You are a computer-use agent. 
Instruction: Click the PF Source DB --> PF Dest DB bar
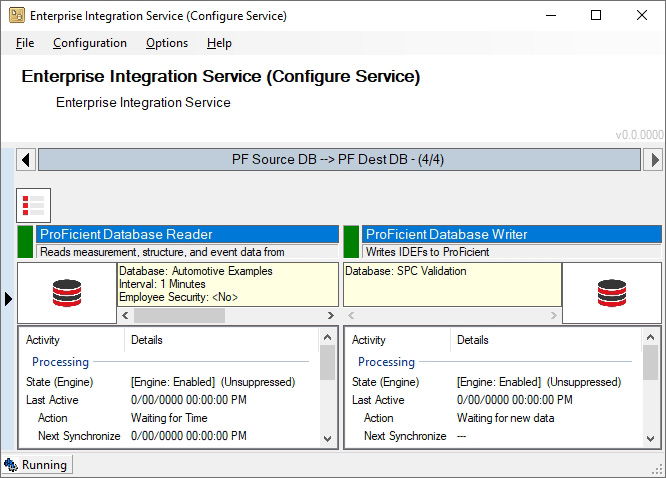coord(338,160)
